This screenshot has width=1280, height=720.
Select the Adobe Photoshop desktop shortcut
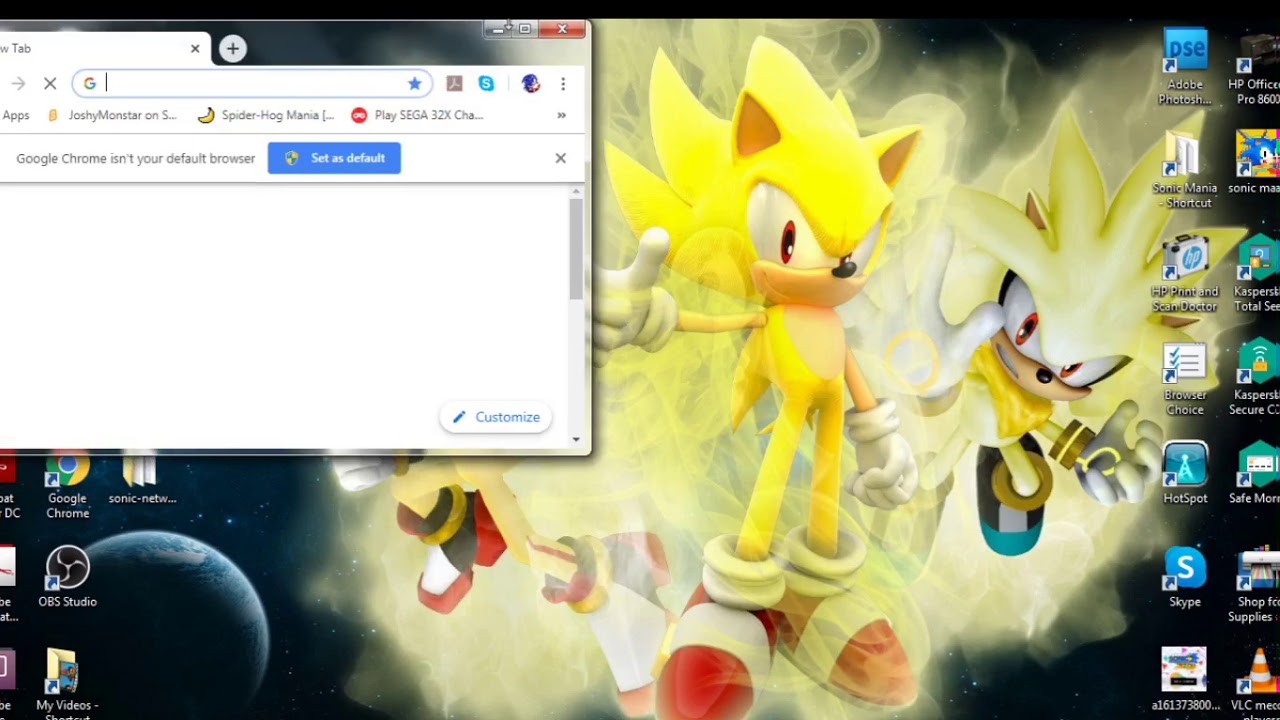(x=1185, y=65)
